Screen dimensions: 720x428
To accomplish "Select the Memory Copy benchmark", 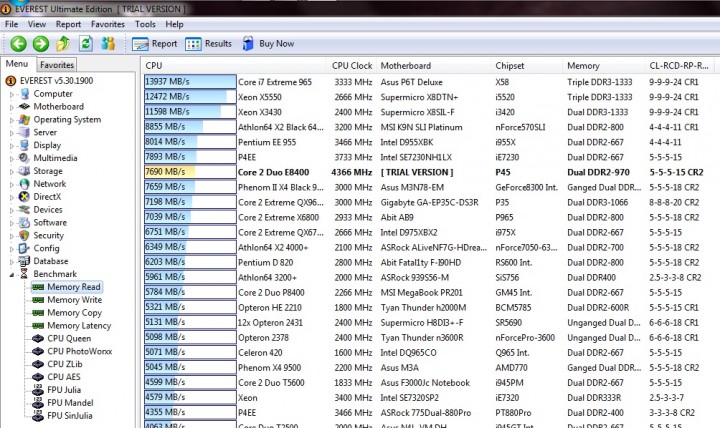I will (74, 313).
